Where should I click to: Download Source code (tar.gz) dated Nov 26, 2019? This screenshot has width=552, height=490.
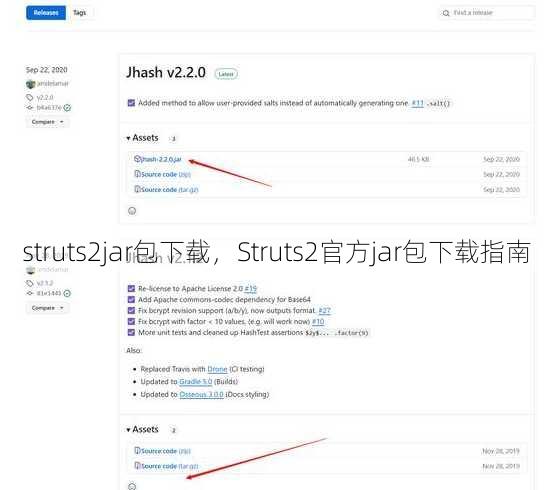click(170, 466)
